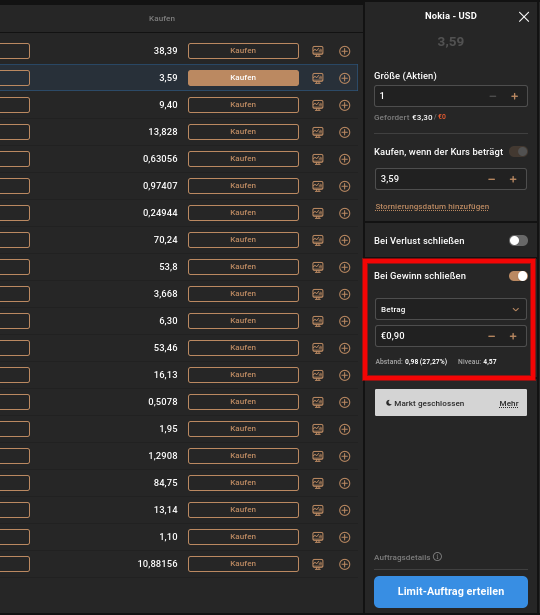The image size is (540, 615).
Task: Click Kaufen button in the 38,39 row
Action: [243, 51]
